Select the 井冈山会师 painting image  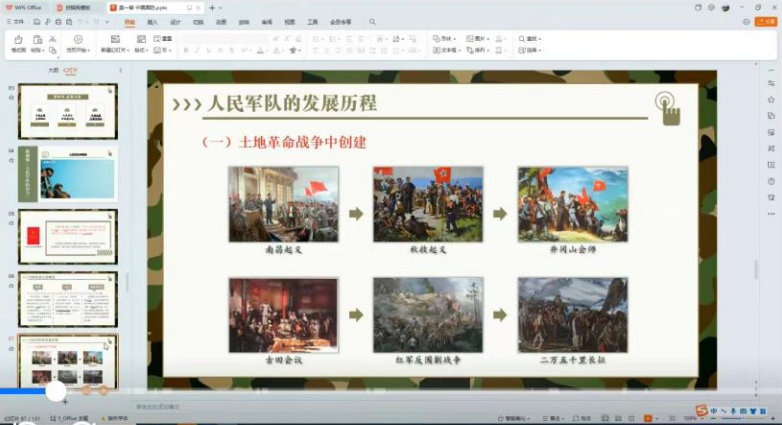[573, 205]
